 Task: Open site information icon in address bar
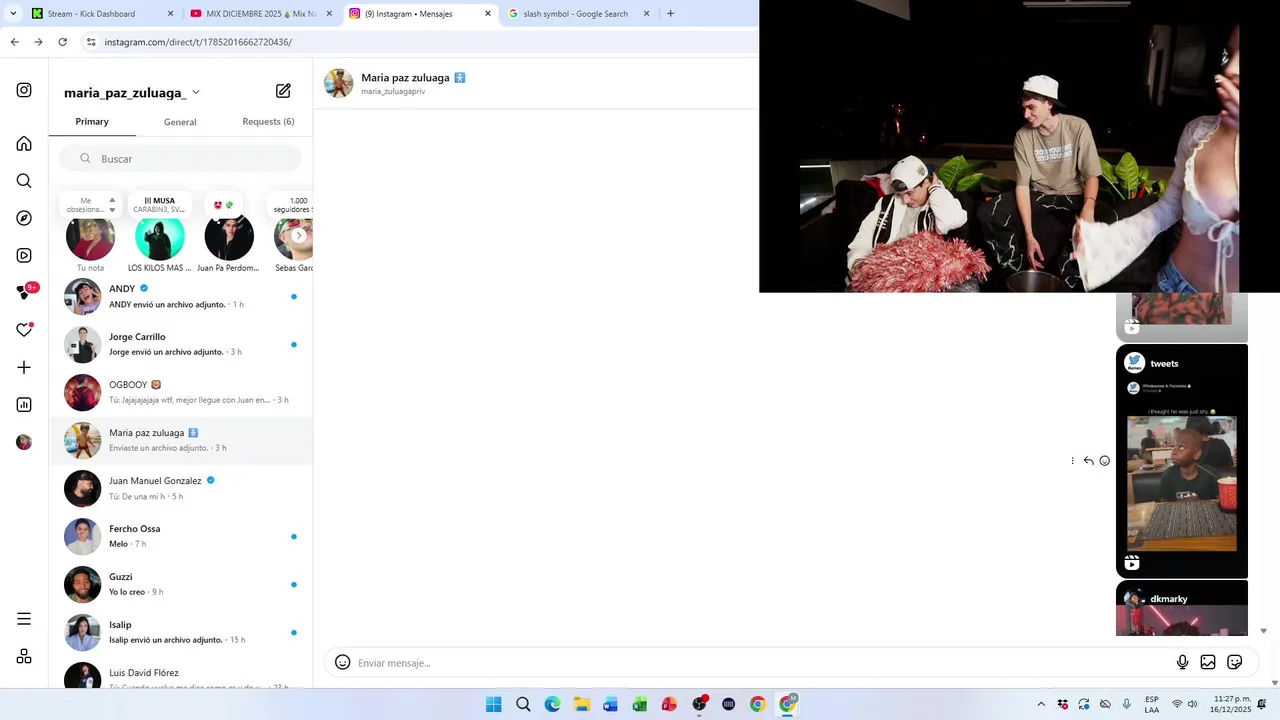point(91,42)
